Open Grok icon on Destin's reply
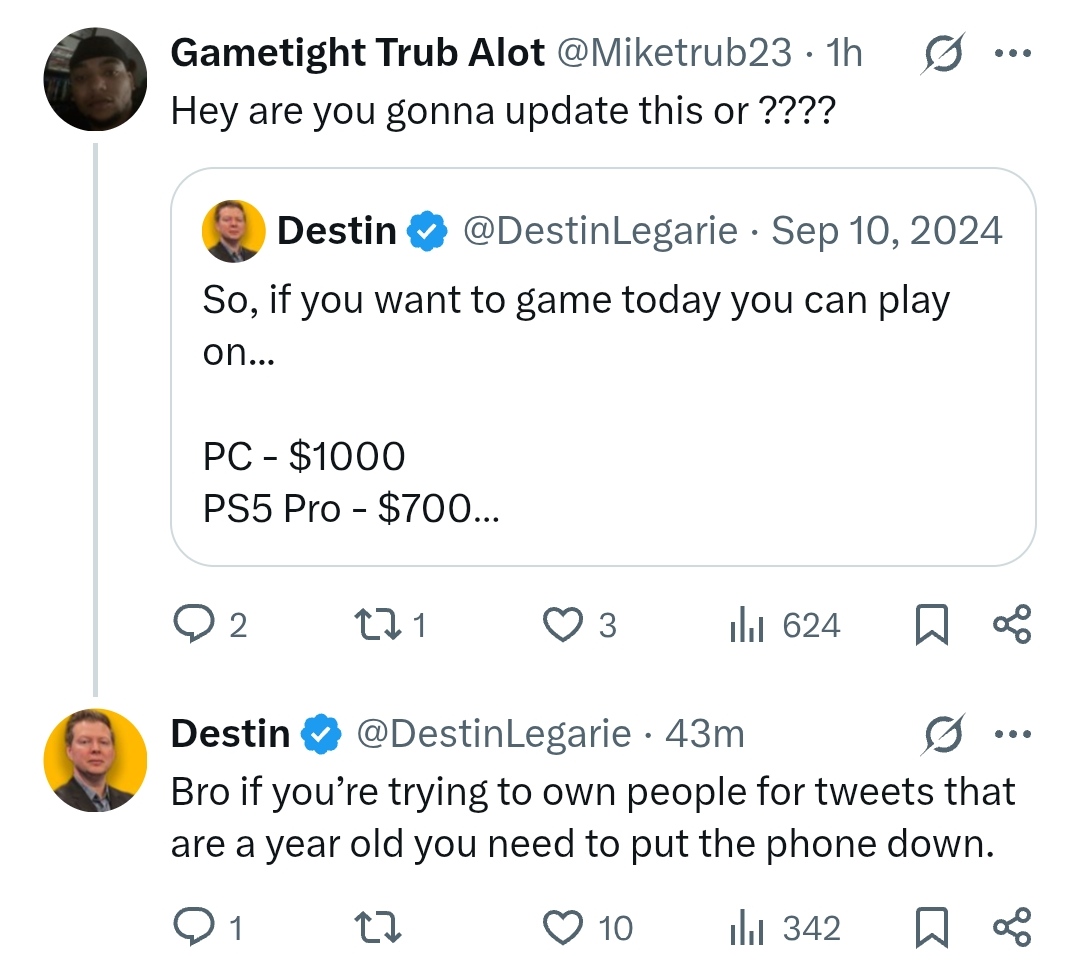This screenshot has height=963, width=1080. pos(942,734)
